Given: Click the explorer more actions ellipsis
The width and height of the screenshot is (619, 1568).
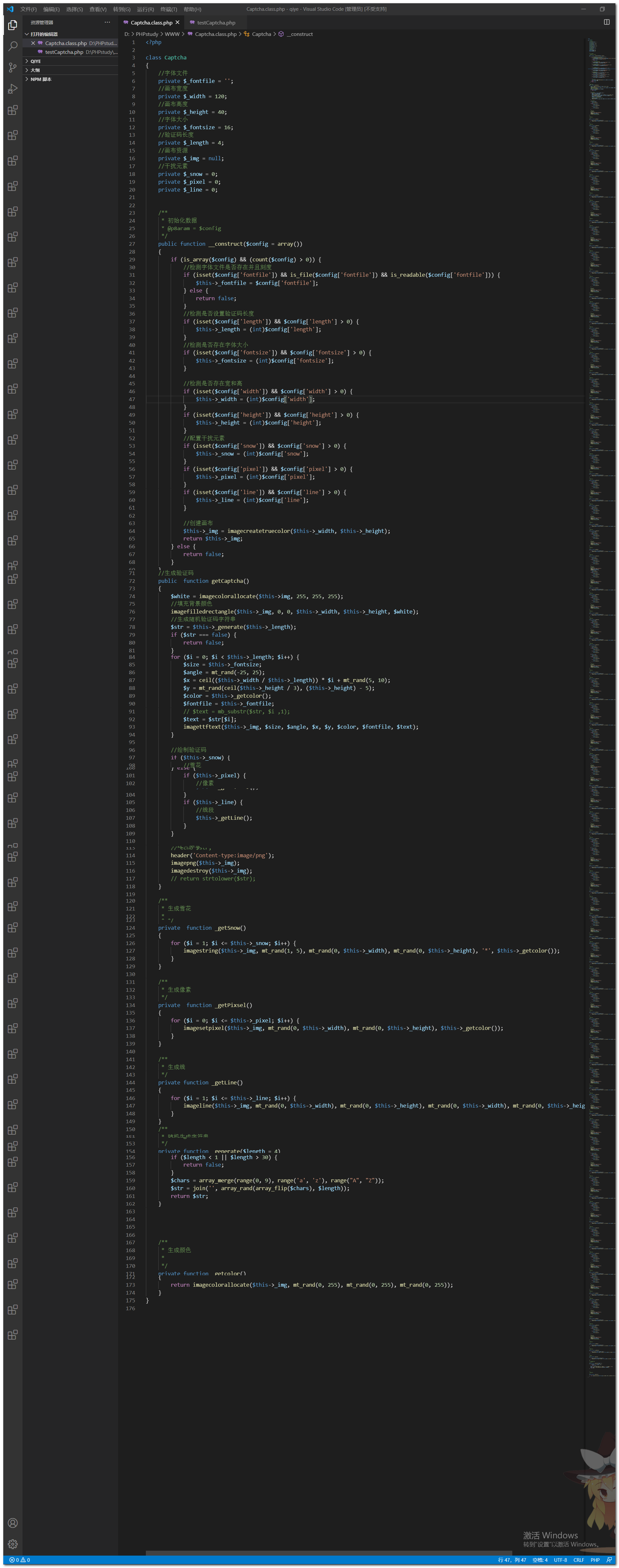Looking at the screenshot, I should (108, 23).
